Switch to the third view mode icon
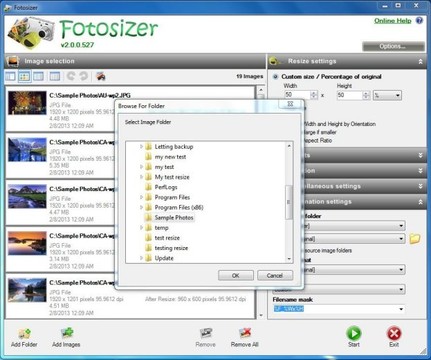 (x=38, y=76)
